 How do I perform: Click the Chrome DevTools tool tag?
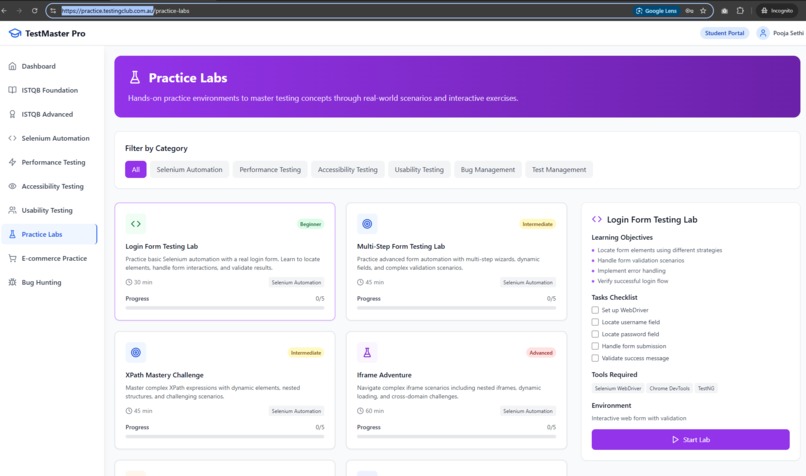pyautogui.click(x=669, y=388)
